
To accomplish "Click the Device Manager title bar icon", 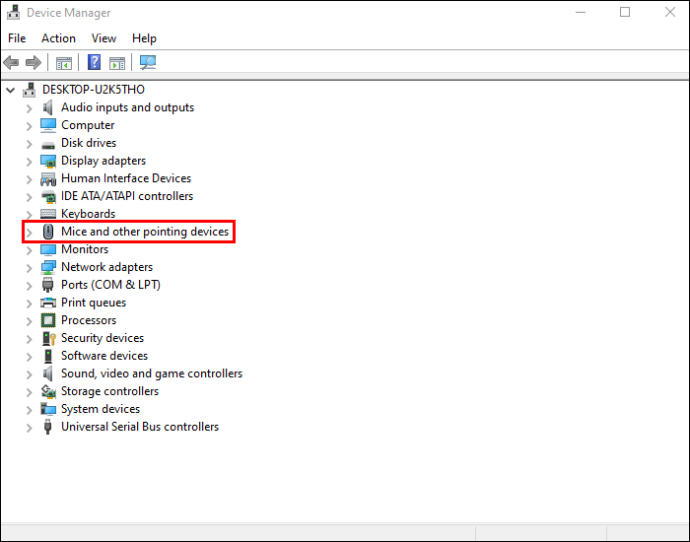I will (x=13, y=12).
